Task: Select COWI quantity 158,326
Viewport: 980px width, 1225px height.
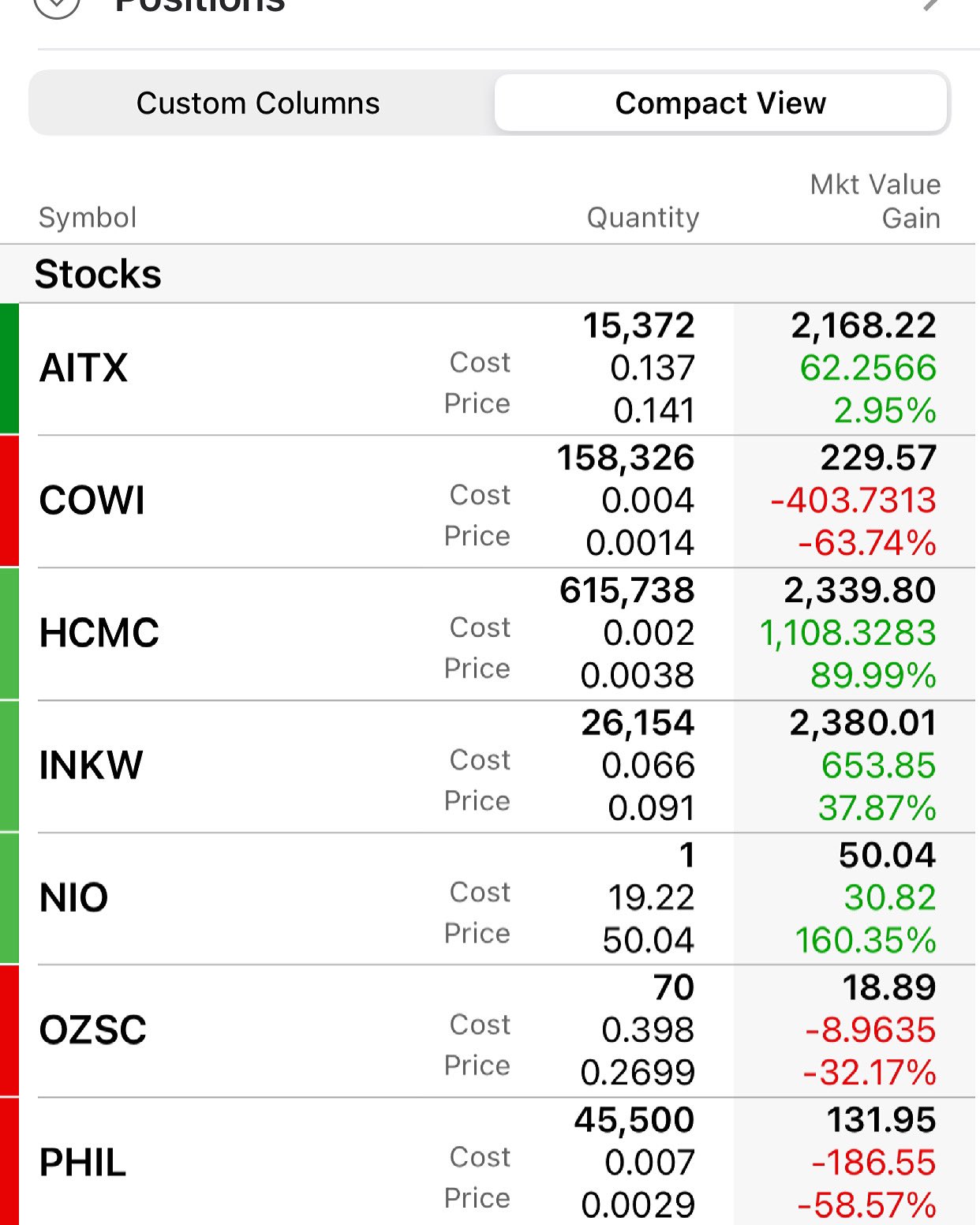Action: [626, 458]
